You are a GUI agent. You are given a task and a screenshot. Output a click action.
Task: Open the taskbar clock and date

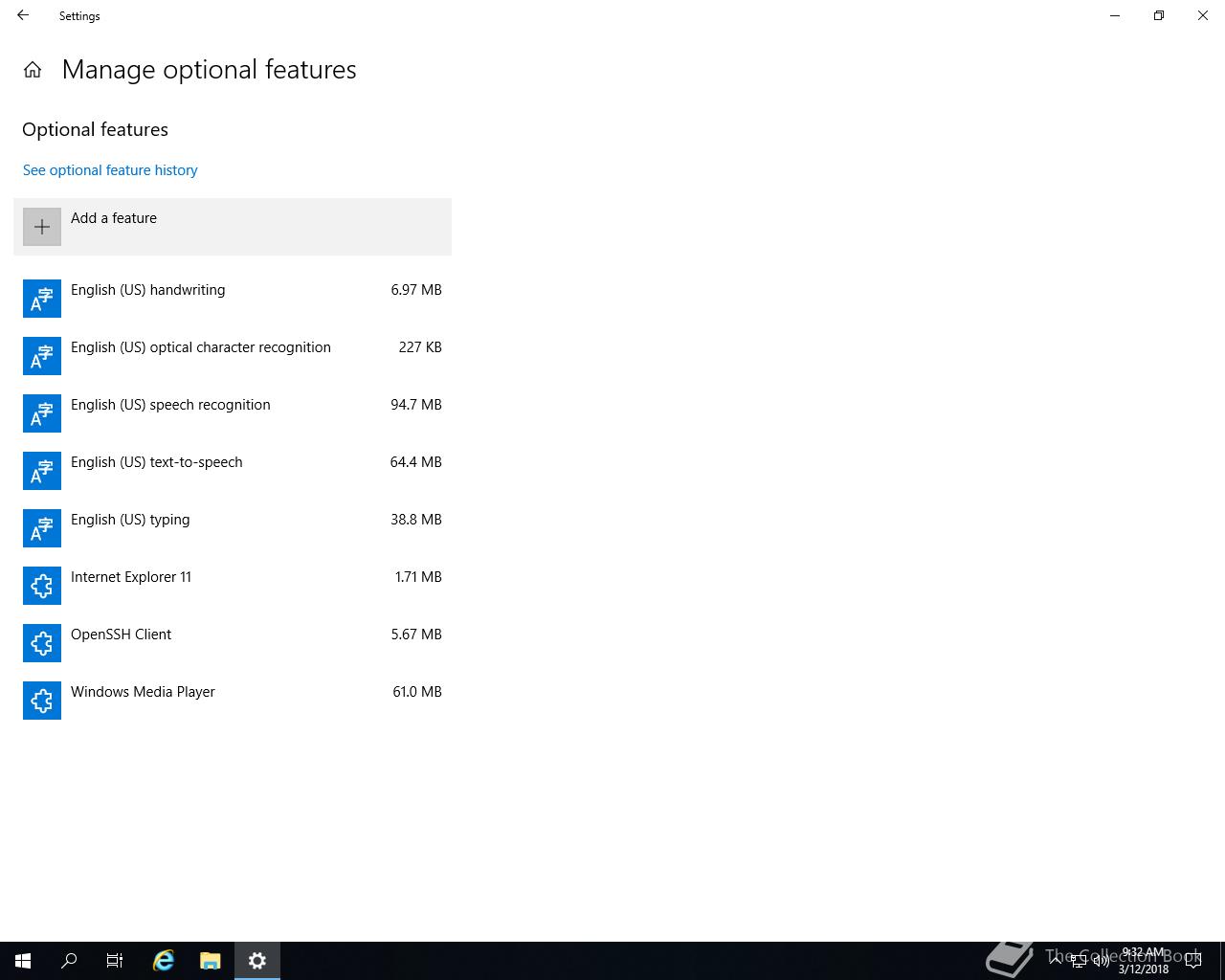click(1144, 961)
